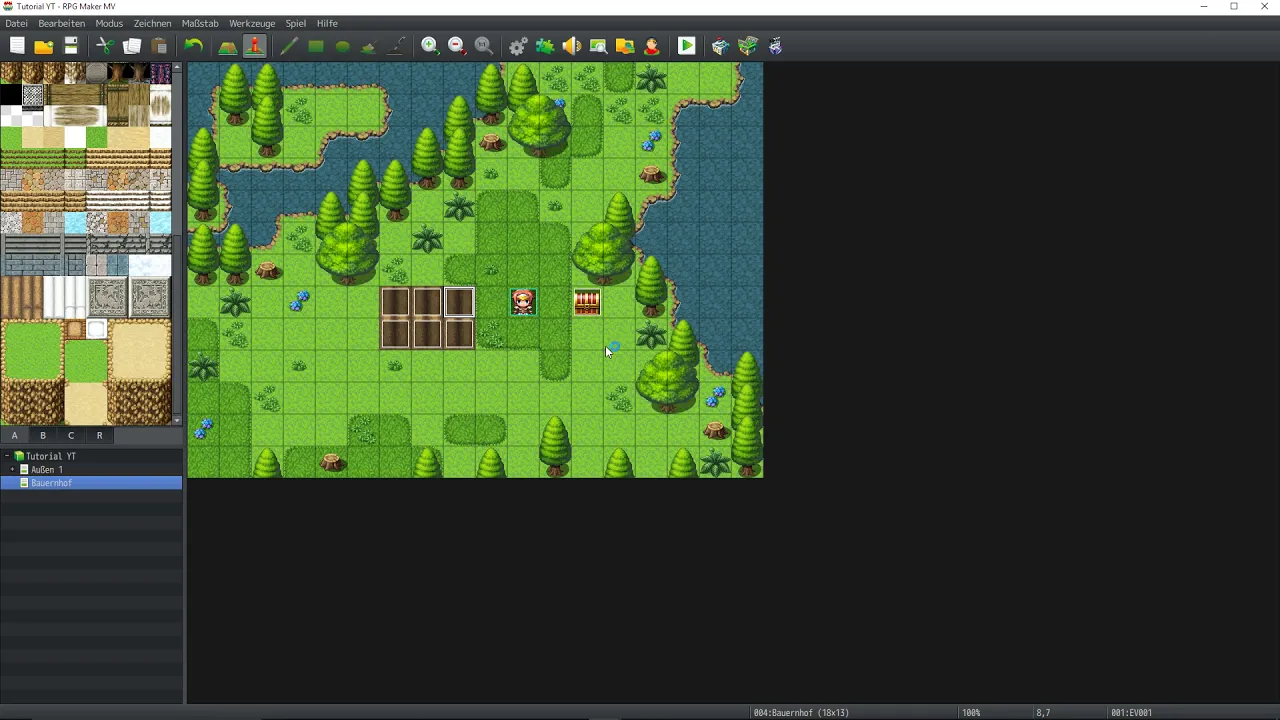This screenshot has height=720, width=1280.
Task: Open the Hilfe menu
Action: (327, 23)
